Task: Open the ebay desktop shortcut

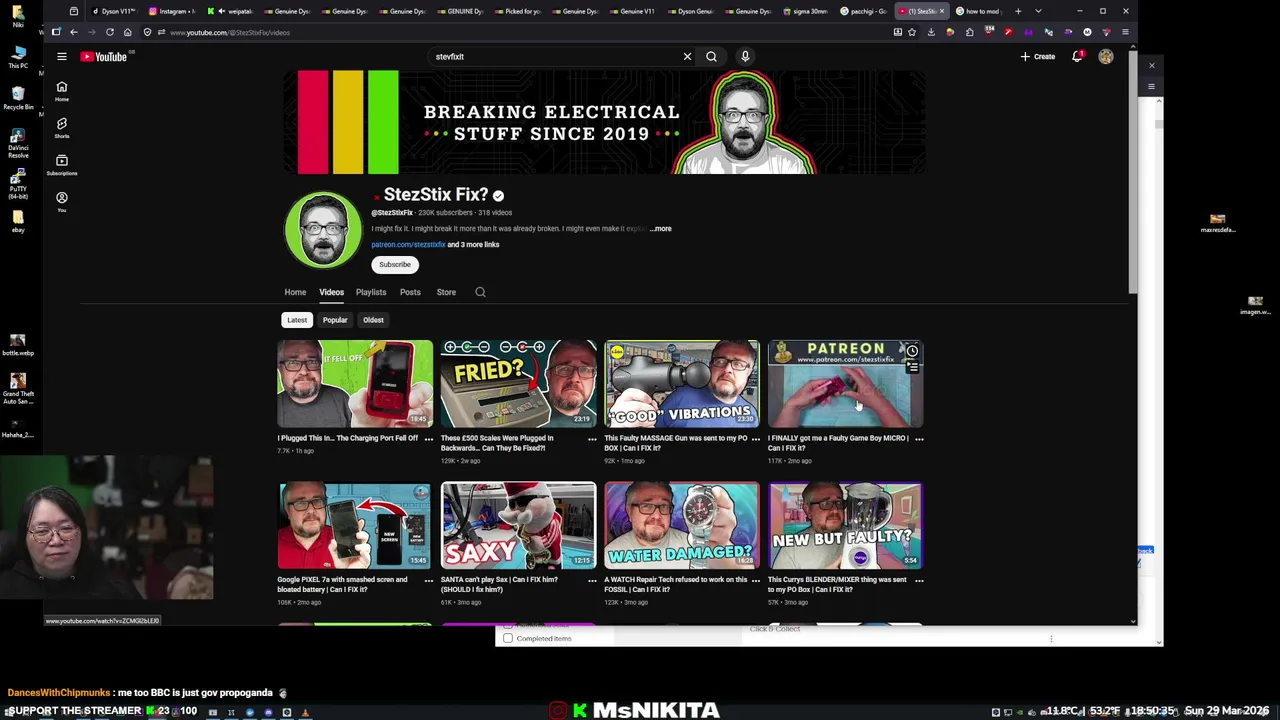Action: (x=18, y=223)
